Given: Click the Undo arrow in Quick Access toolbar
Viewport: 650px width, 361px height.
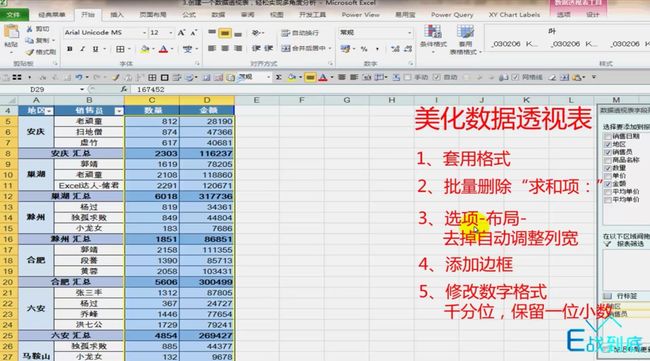Looking at the screenshot, I should pyautogui.click(x=79, y=77).
